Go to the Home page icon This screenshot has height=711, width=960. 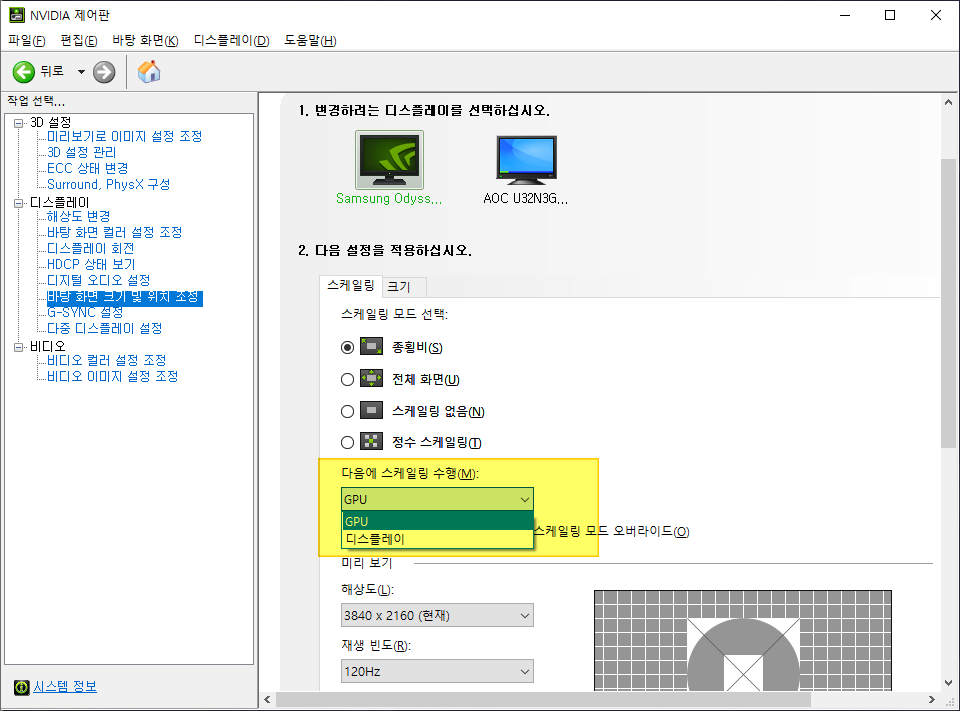click(x=149, y=72)
